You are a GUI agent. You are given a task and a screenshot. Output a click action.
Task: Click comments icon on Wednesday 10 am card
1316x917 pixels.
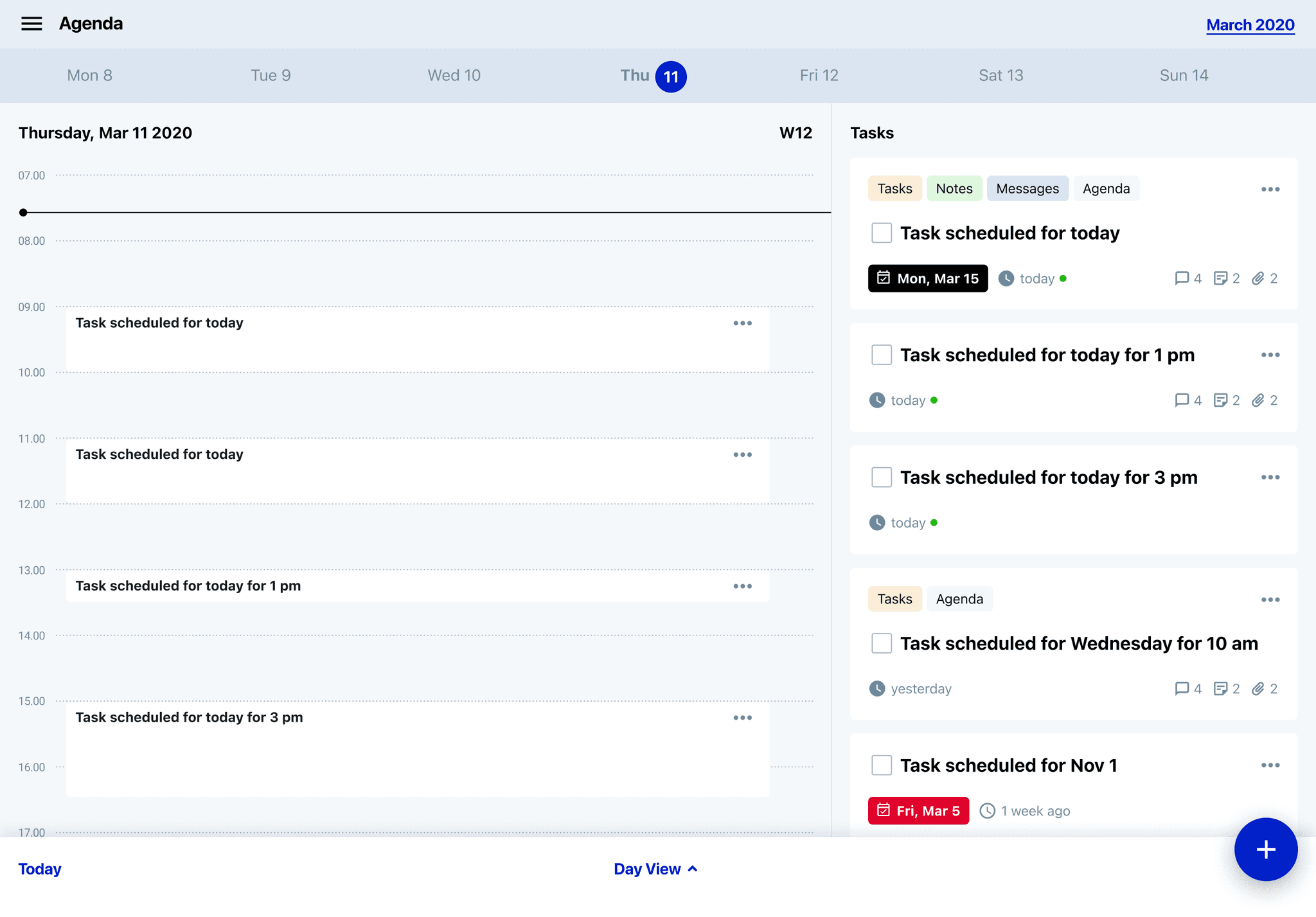(x=1181, y=689)
